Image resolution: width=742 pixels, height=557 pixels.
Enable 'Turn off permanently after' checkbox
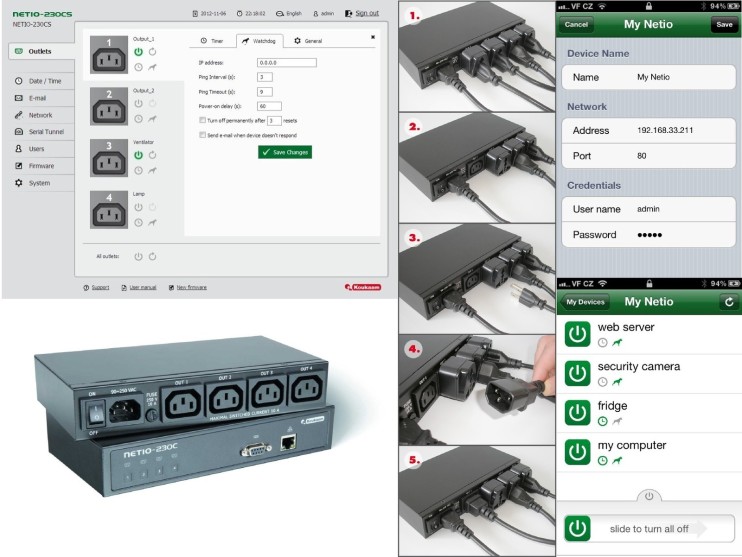tap(203, 119)
